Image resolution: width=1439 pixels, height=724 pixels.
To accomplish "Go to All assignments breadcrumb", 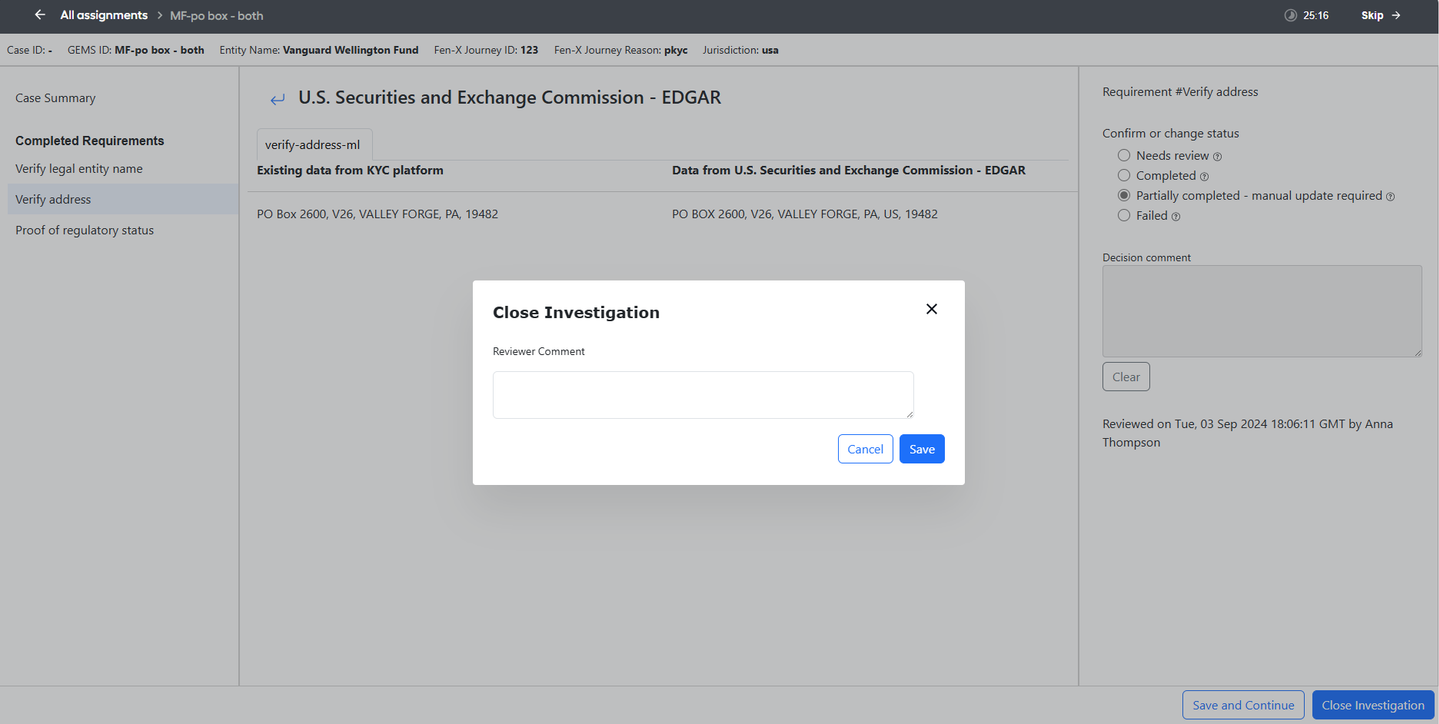I will pyautogui.click(x=104, y=15).
